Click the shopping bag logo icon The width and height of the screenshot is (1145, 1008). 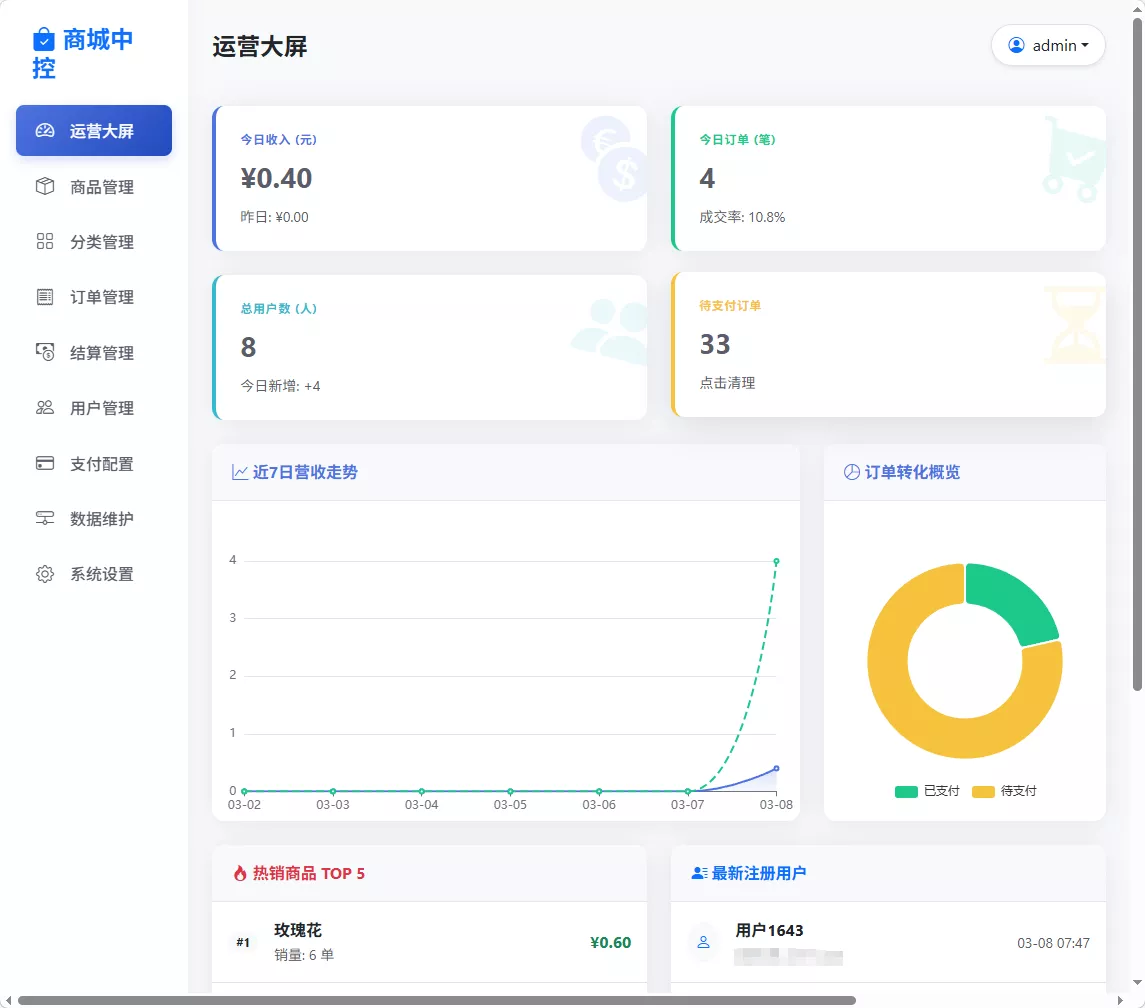[x=44, y=40]
